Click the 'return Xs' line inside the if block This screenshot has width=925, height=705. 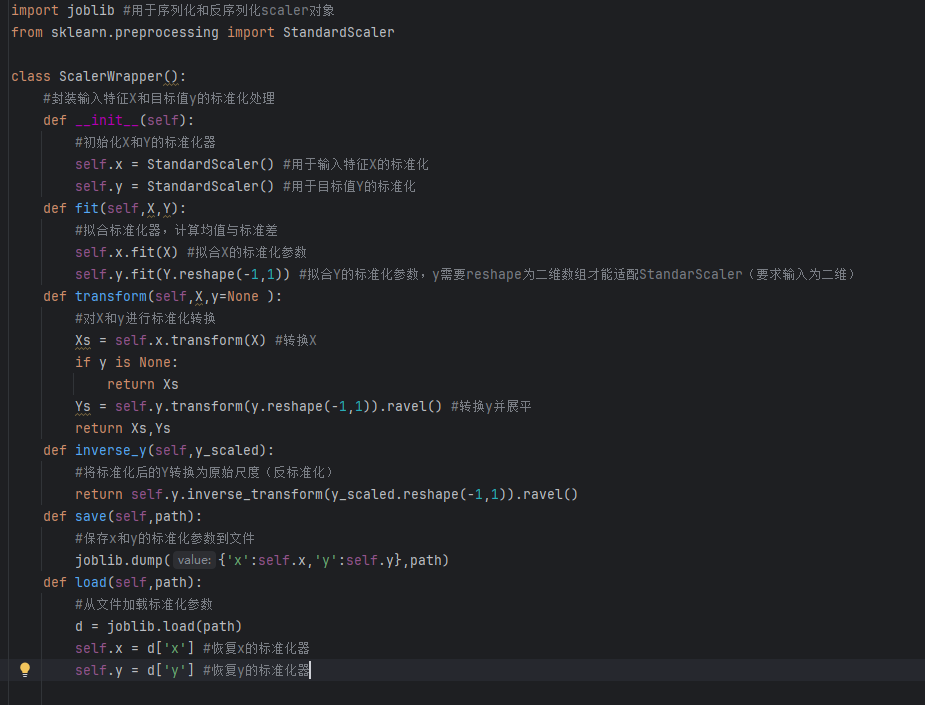tap(143, 385)
